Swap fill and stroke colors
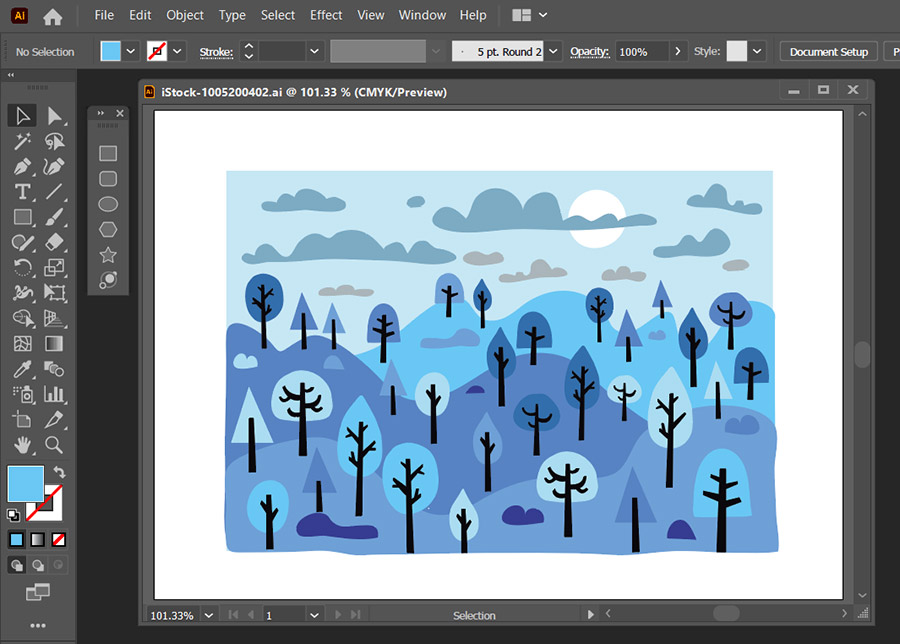Viewport: 900px width, 644px height. (60, 471)
